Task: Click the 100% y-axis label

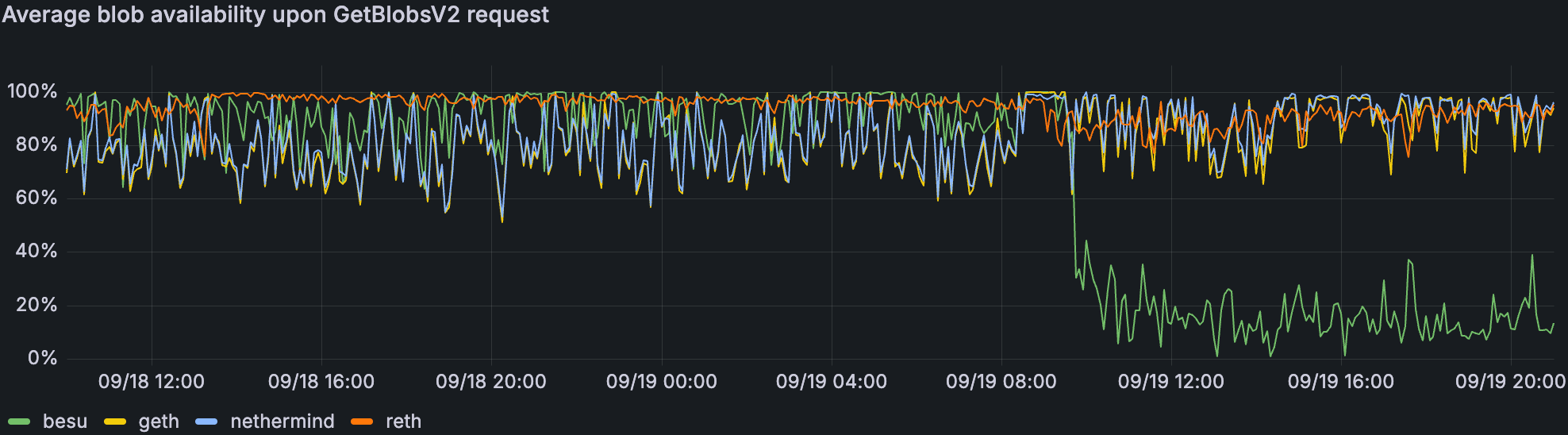Action: click(33, 91)
